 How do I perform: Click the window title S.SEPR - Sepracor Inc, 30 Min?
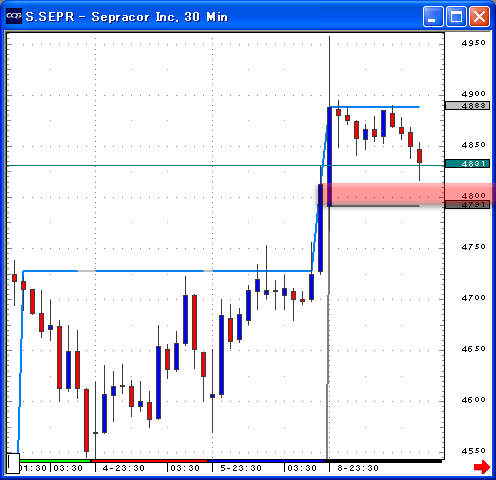coord(127,17)
